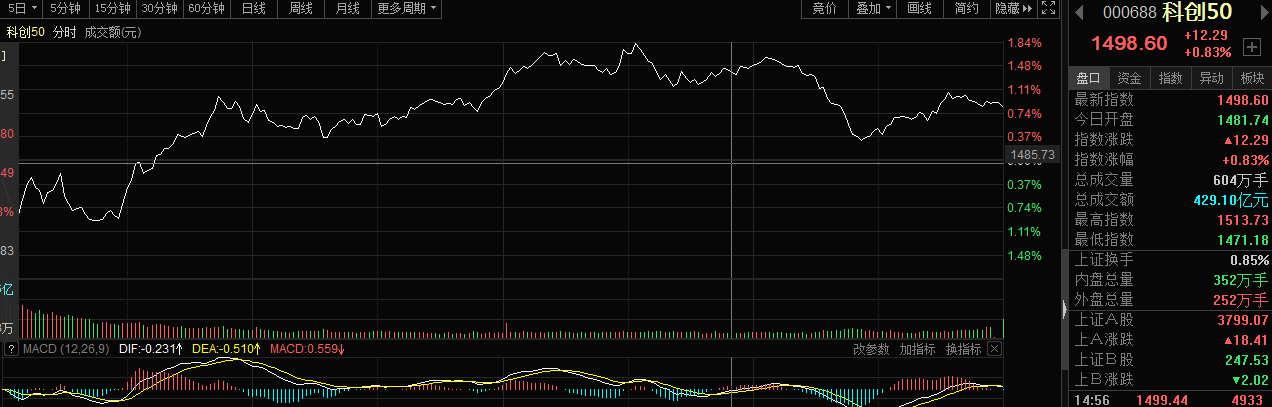This screenshot has width=1272, height=407.
Task: Close the MACD indicator panel
Action: coord(994,349)
